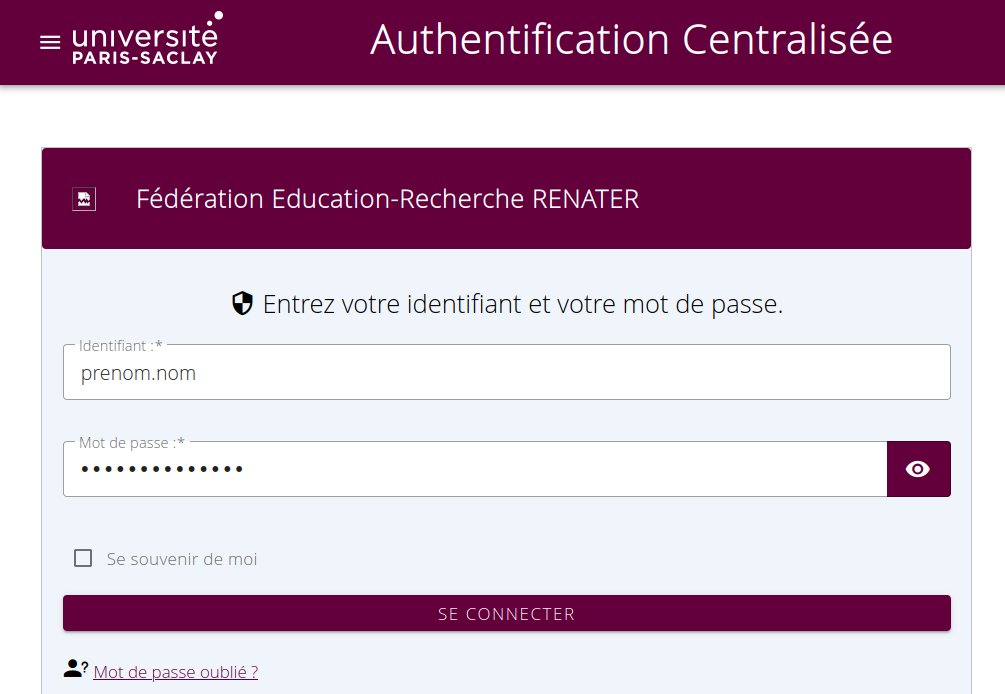
Task: Show password using the eye icon
Action: click(x=918, y=469)
